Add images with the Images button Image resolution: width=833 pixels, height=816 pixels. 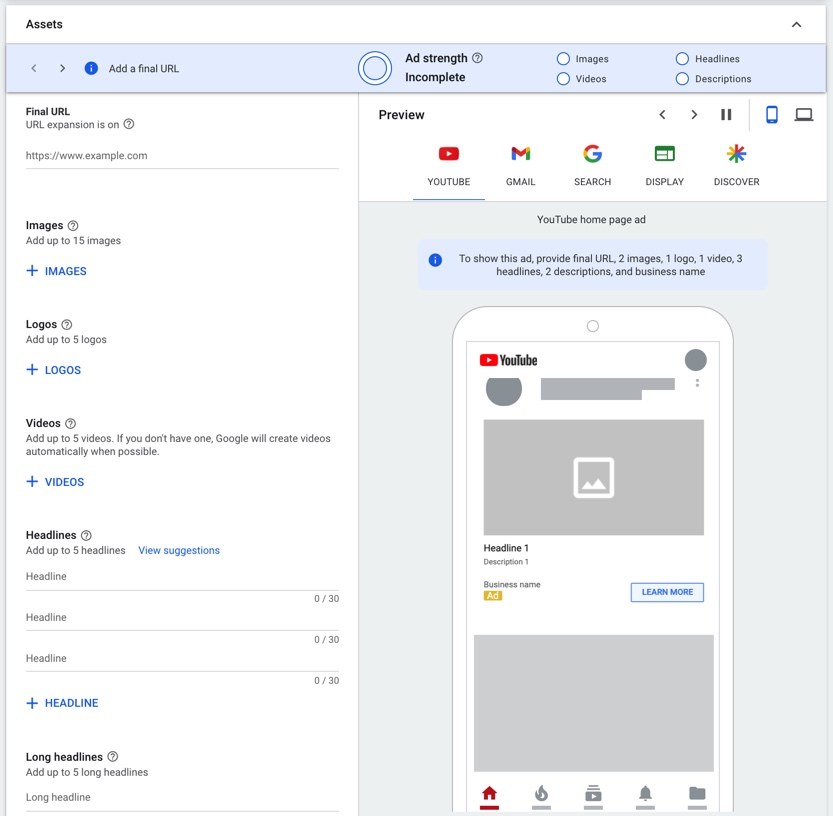(57, 271)
